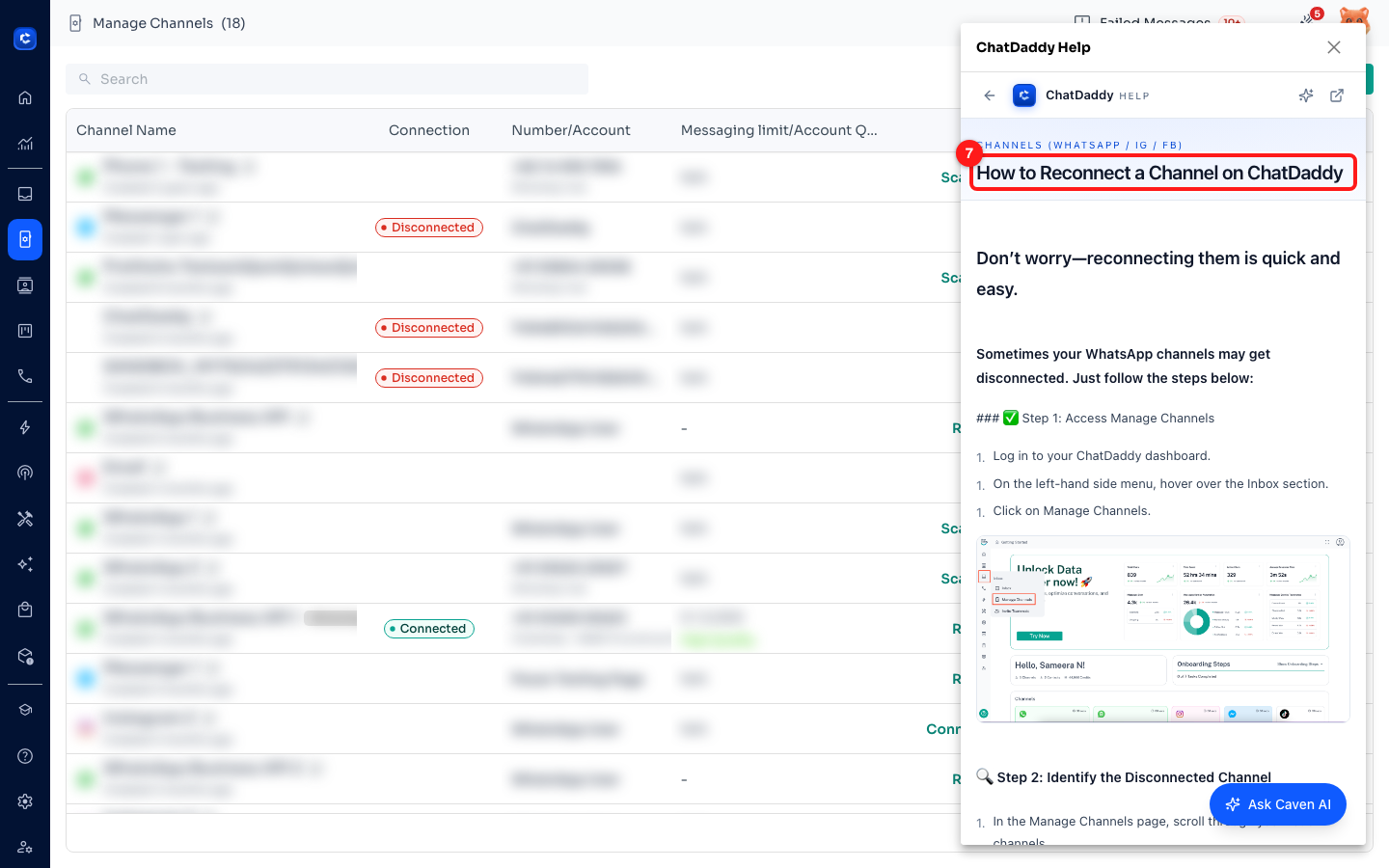Click the Number/Account column header
The width and height of the screenshot is (1389, 868).
coord(571,130)
